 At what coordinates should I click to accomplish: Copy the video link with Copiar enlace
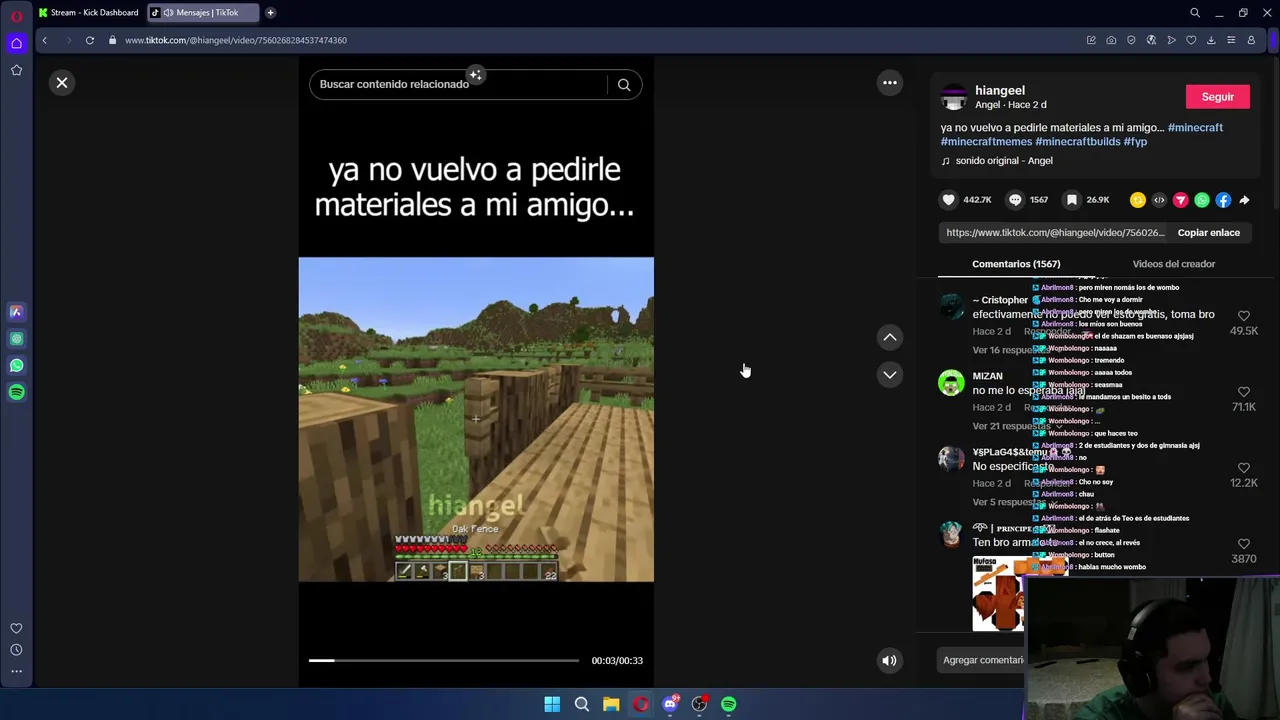click(x=1208, y=233)
